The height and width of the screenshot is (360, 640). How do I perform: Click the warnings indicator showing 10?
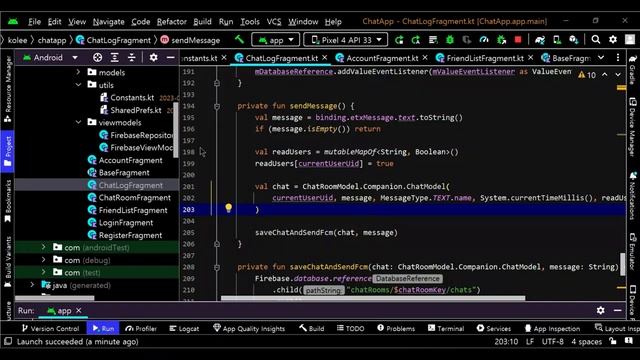point(587,75)
